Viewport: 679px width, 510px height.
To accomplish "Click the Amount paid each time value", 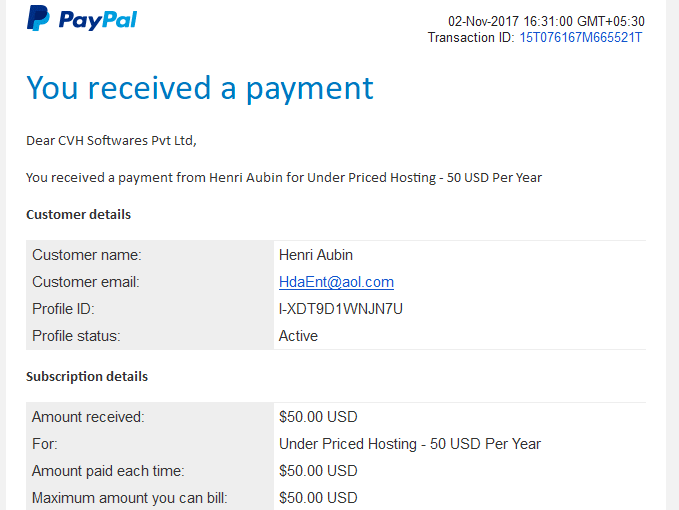I will coord(318,471).
